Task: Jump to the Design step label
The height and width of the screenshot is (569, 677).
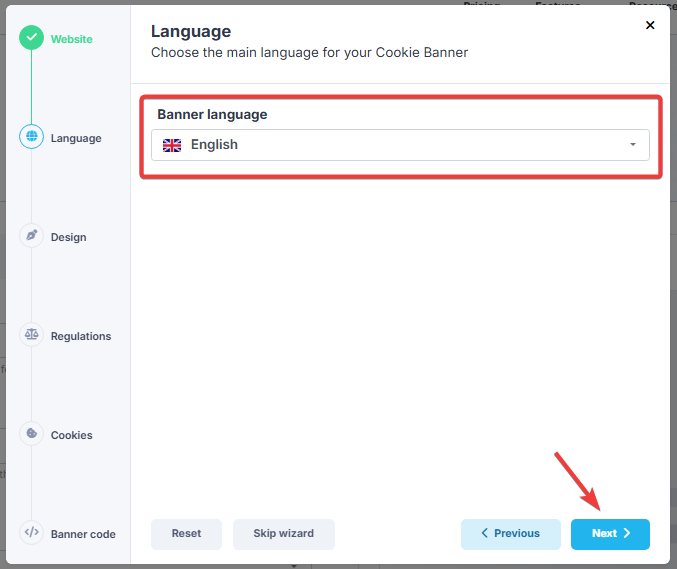Action: coord(69,237)
